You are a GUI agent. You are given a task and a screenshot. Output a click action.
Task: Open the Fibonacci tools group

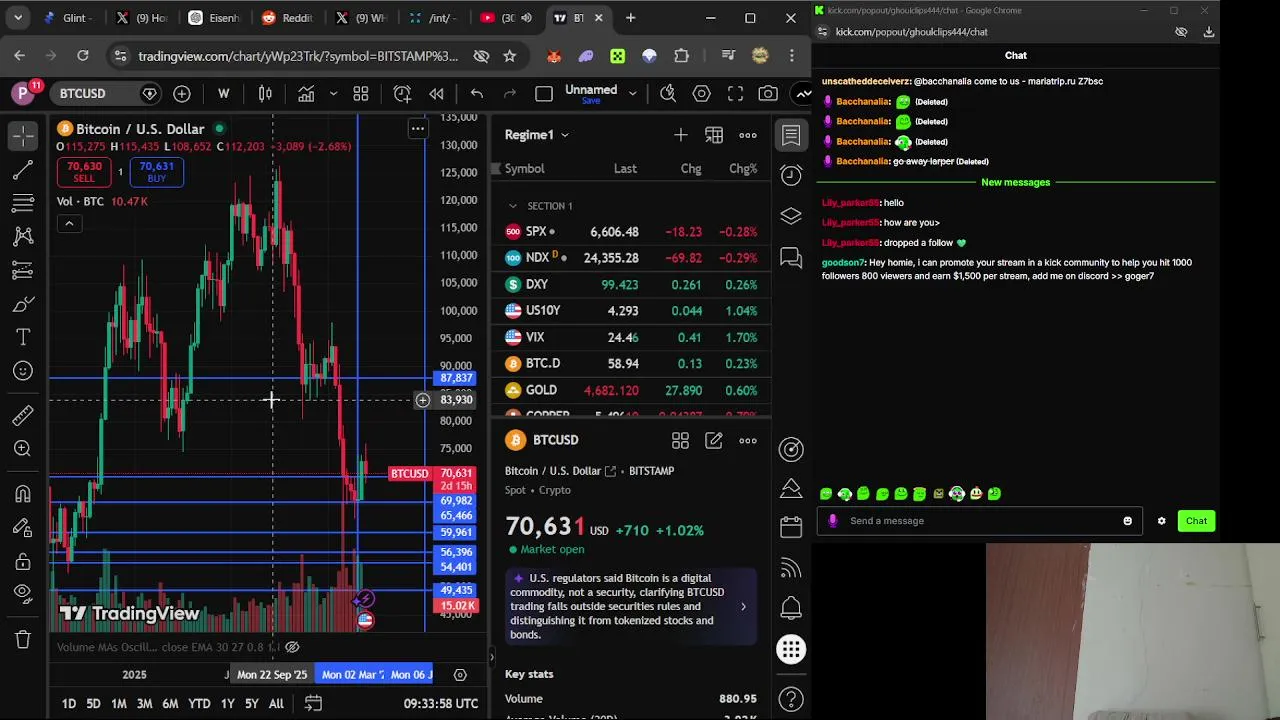pos(23,203)
